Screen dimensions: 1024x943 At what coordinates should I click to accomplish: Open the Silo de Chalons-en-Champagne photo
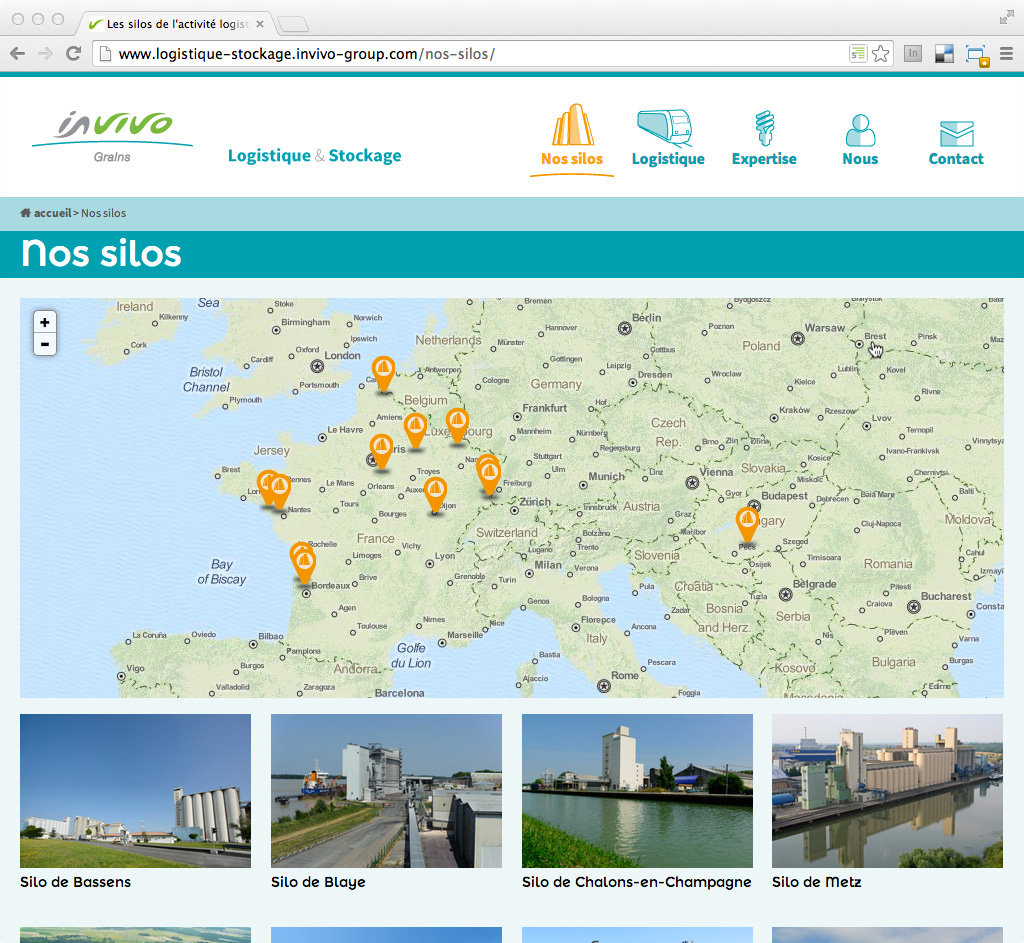(x=637, y=790)
